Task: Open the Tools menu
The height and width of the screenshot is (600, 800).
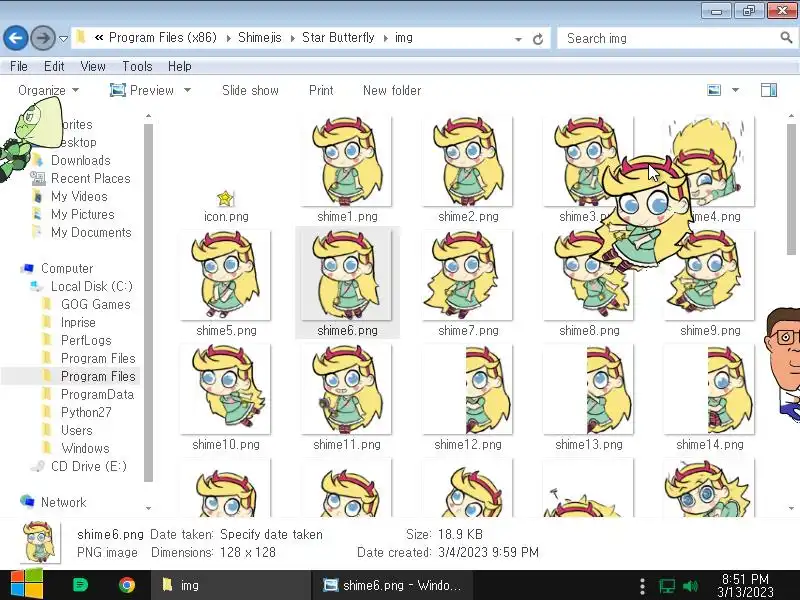Action: coord(137,66)
